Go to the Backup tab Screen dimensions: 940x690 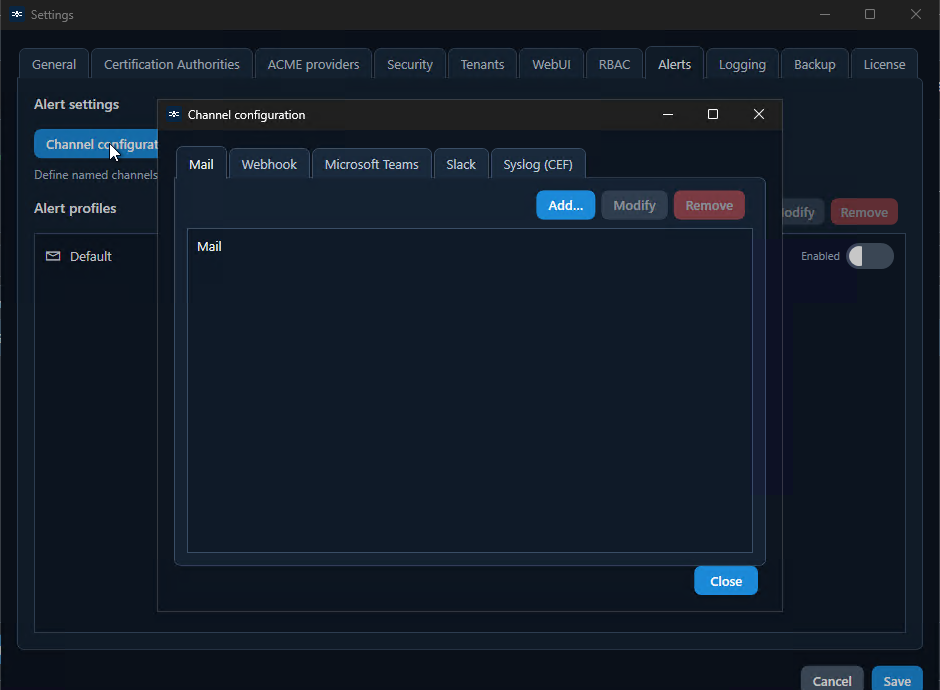point(815,64)
